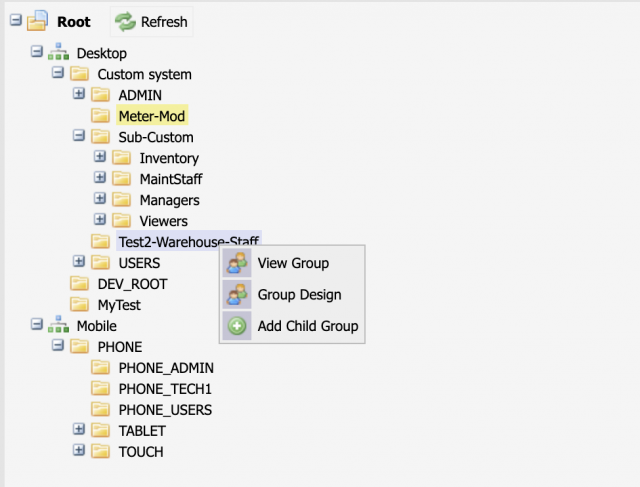Select the MyTest folder item
This screenshot has width=640, height=487.
click(x=119, y=304)
